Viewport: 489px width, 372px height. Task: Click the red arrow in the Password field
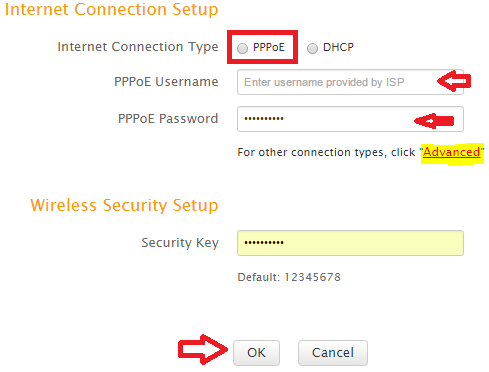coord(434,121)
